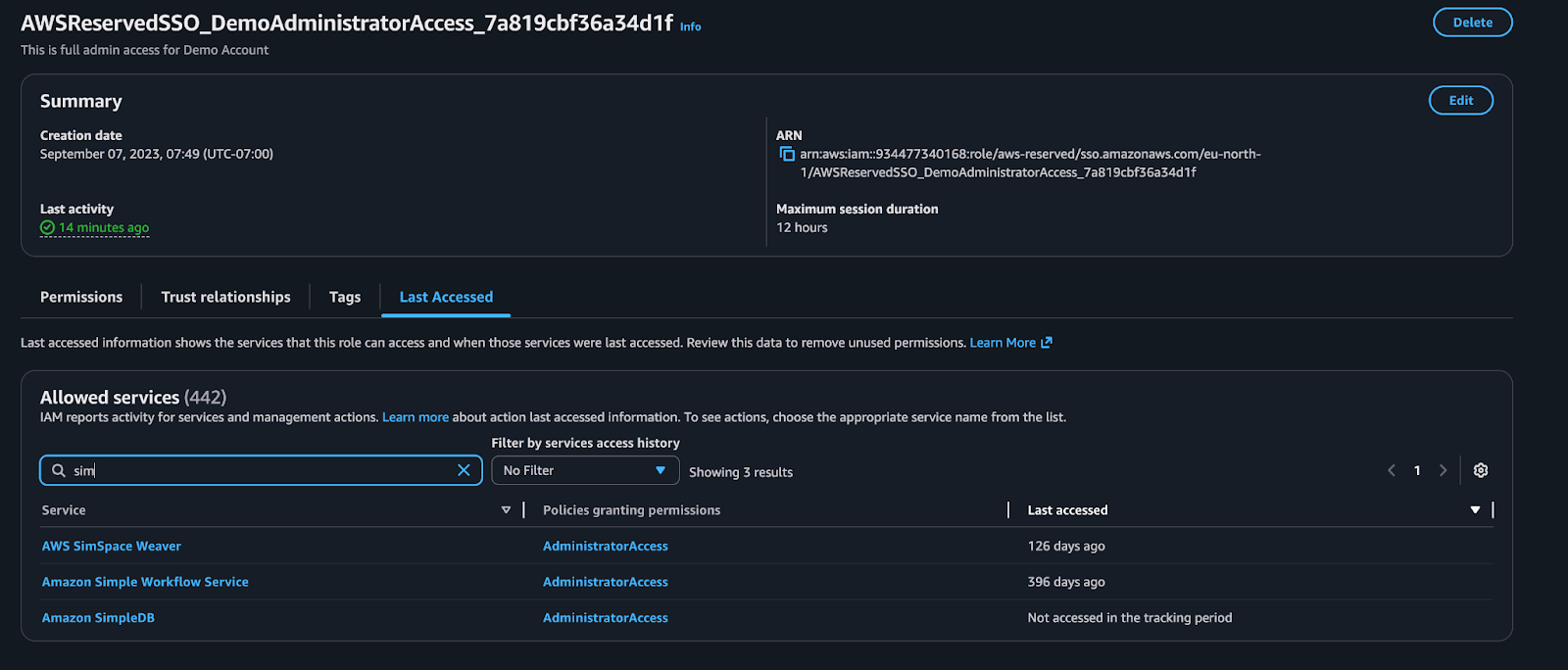Select page number 1 in pagination
1568x670 pixels.
(x=1417, y=470)
